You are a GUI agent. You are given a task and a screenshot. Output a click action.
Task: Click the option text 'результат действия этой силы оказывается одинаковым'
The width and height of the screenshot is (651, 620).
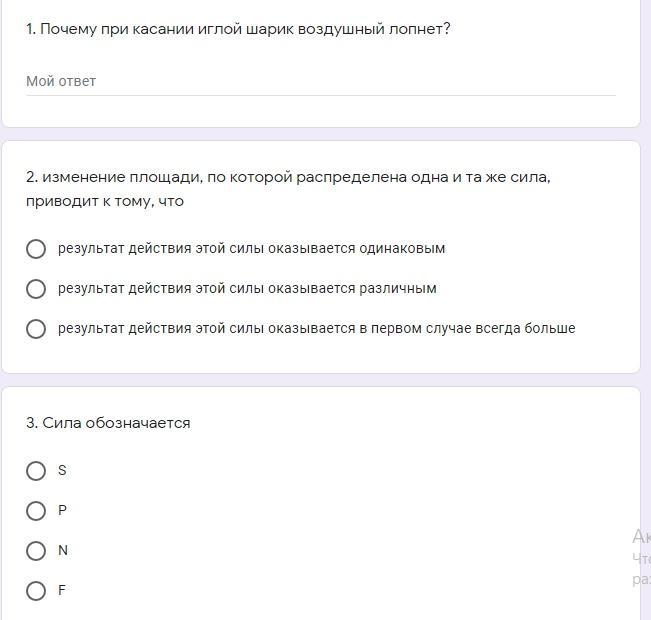pyautogui.click(x=251, y=248)
